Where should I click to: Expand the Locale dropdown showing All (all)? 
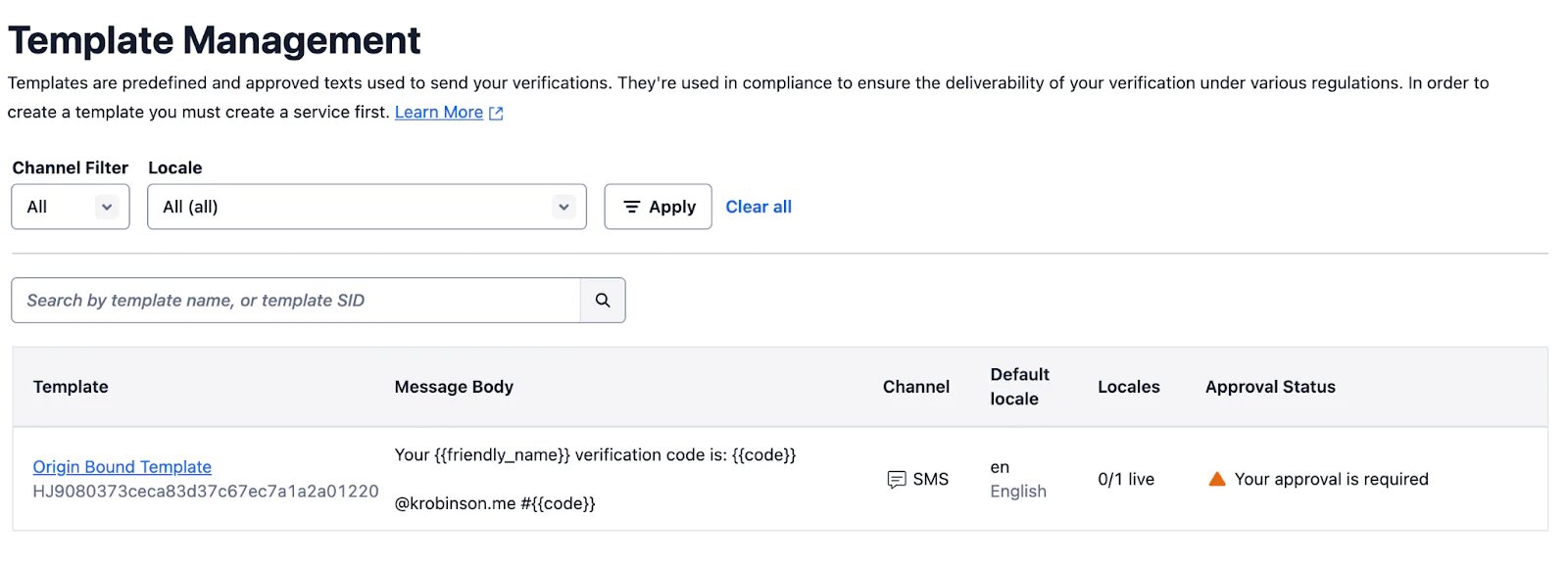367,207
